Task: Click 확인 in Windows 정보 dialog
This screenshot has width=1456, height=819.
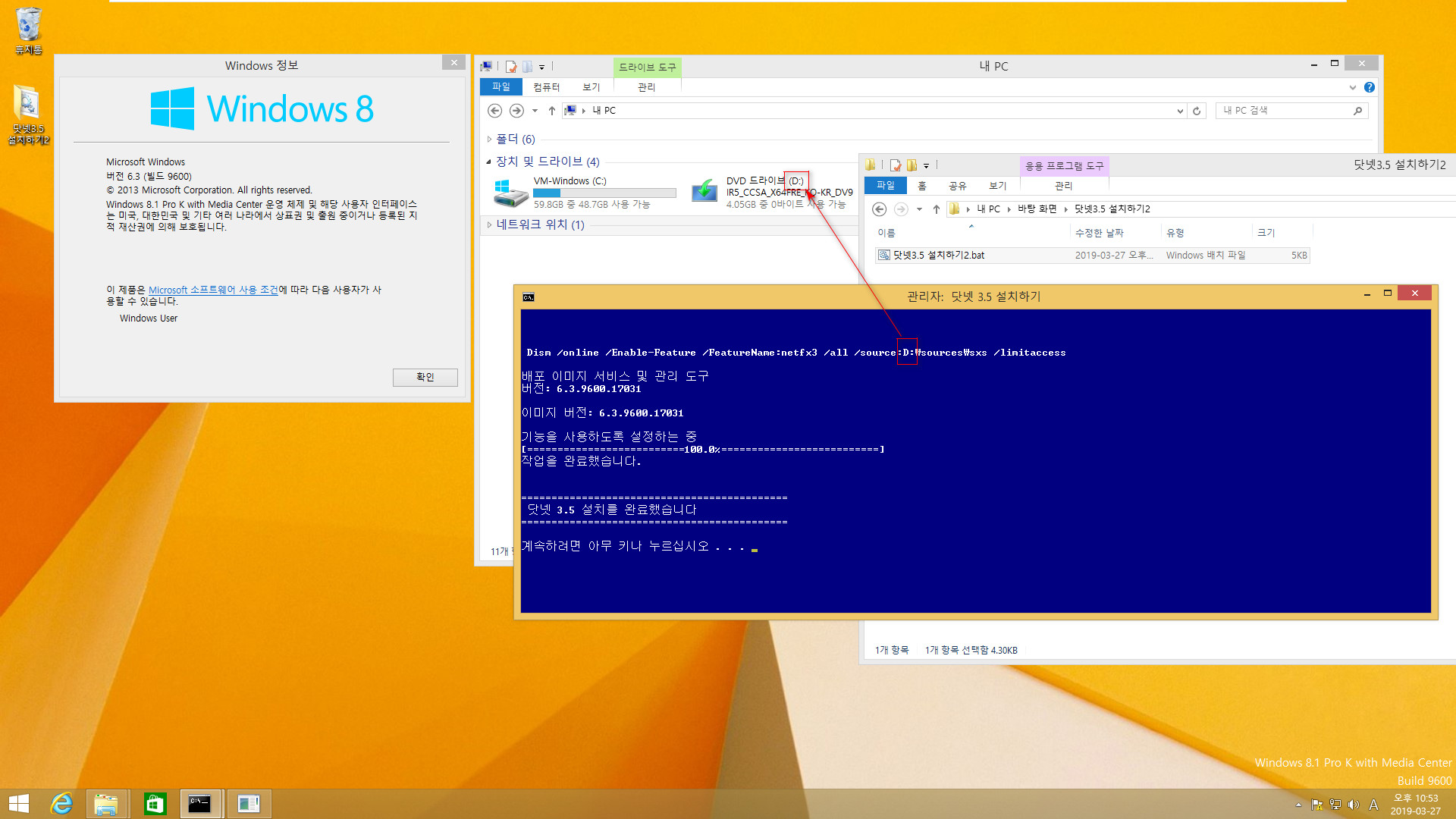Action: 425,377
